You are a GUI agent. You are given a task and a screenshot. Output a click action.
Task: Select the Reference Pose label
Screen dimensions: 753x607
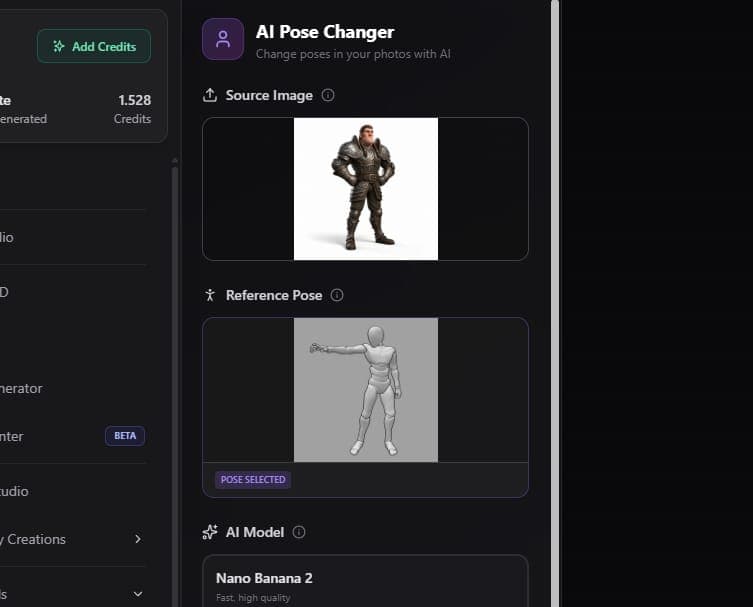(274, 295)
